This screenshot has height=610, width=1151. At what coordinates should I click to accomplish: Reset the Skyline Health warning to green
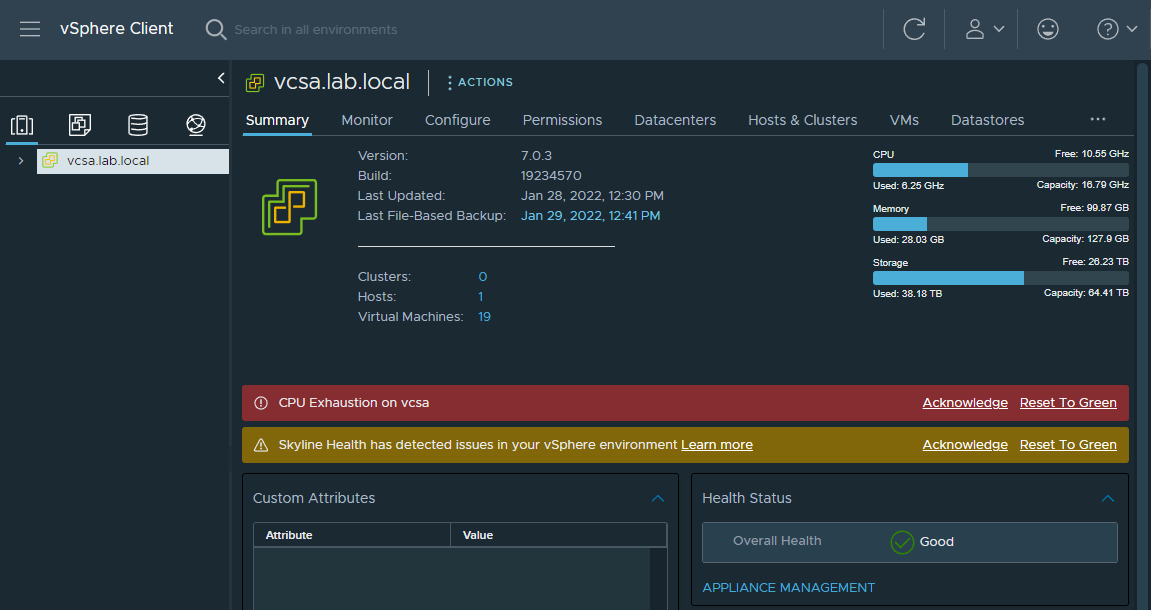[x=1068, y=445]
